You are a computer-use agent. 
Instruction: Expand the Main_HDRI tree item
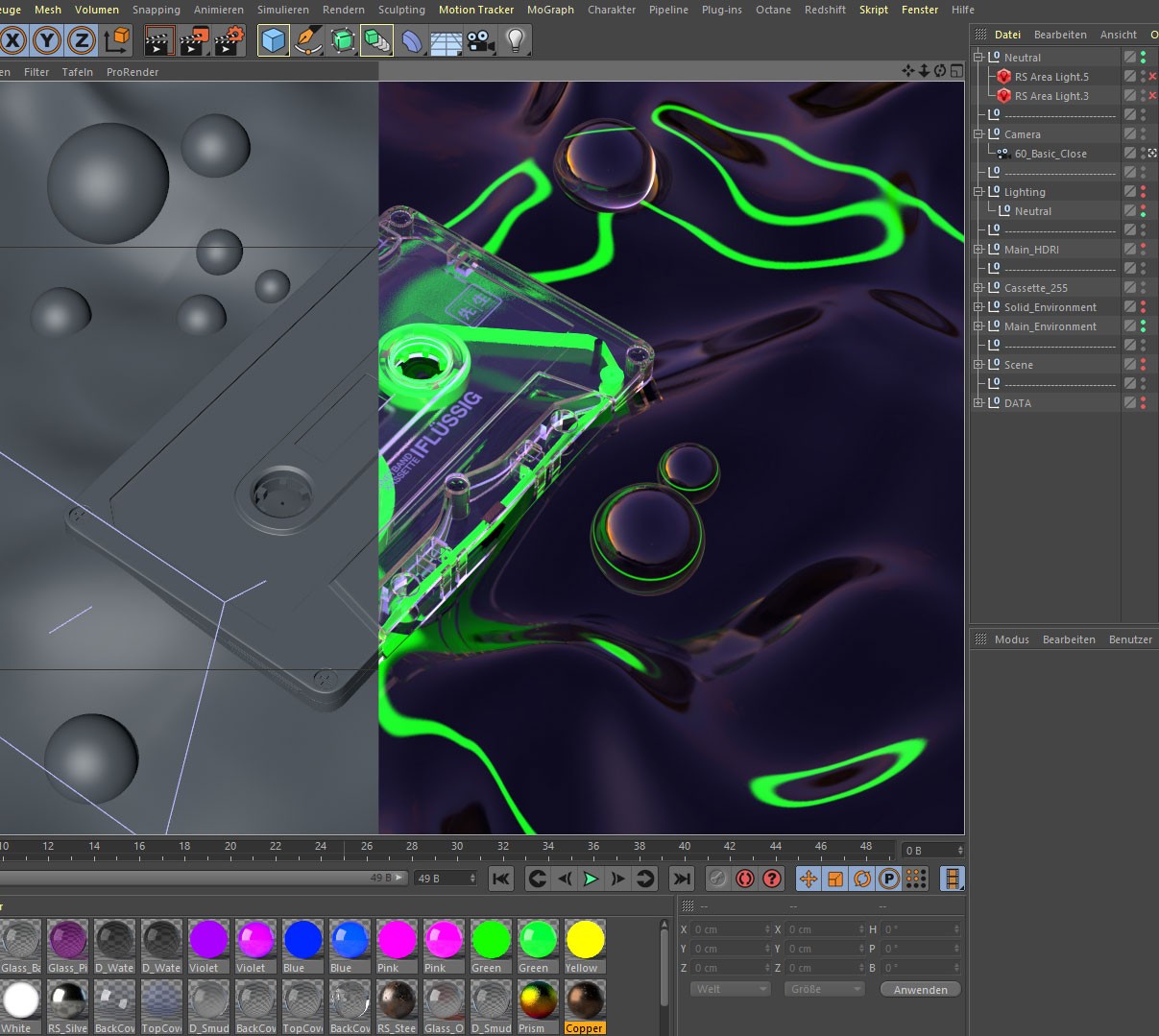978,250
